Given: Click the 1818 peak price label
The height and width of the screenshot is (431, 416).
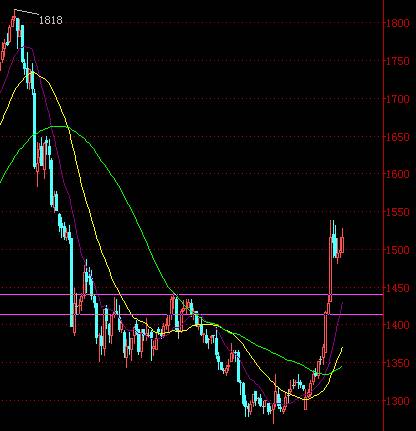Looking at the screenshot, I should pyautogui.click(x=51, y=20).
